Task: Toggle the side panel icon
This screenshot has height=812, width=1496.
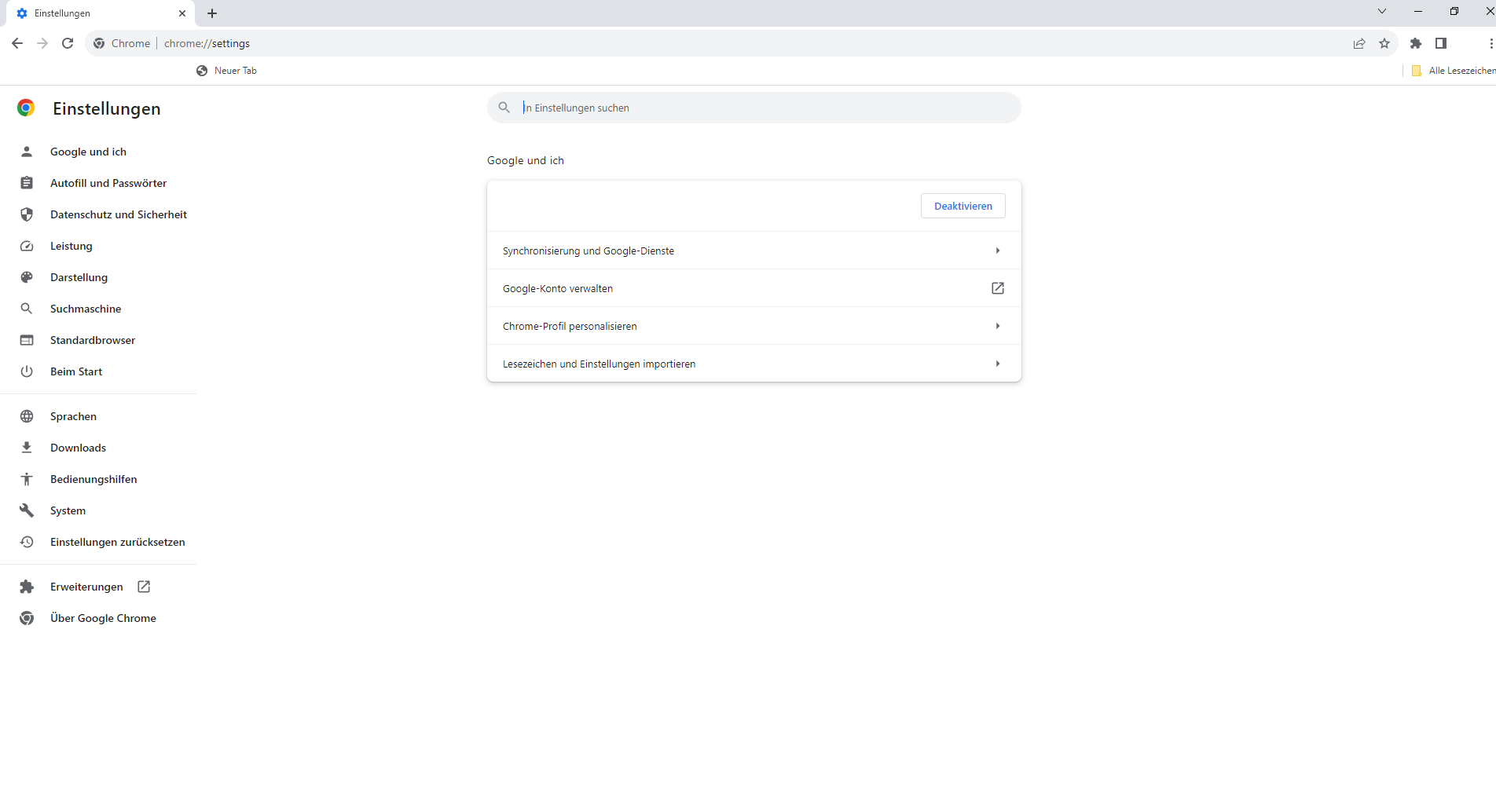Action: pos(1441,43)
